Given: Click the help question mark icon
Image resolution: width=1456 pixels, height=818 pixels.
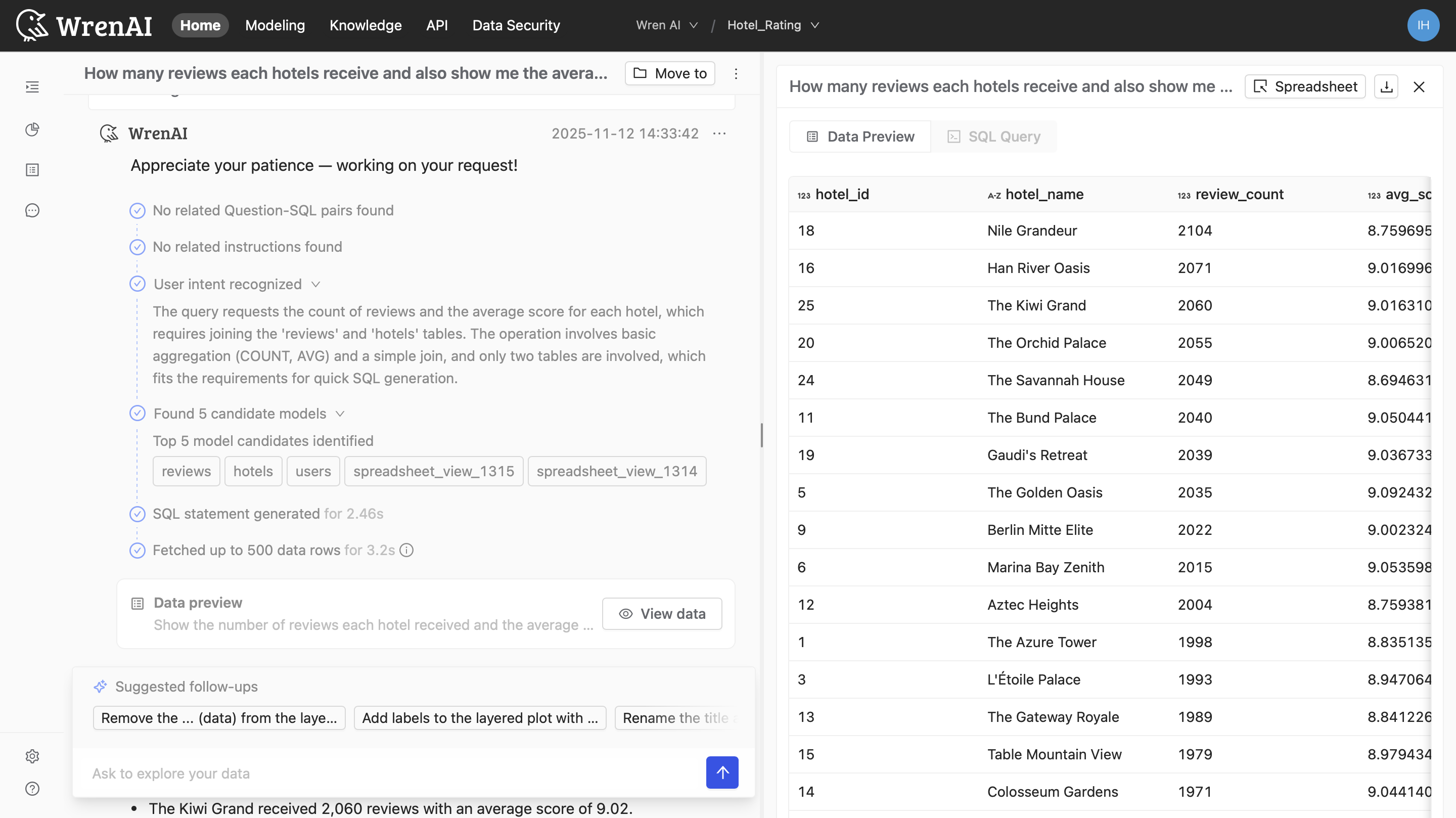Looking at the screenshot, I should tap(32, 788).
